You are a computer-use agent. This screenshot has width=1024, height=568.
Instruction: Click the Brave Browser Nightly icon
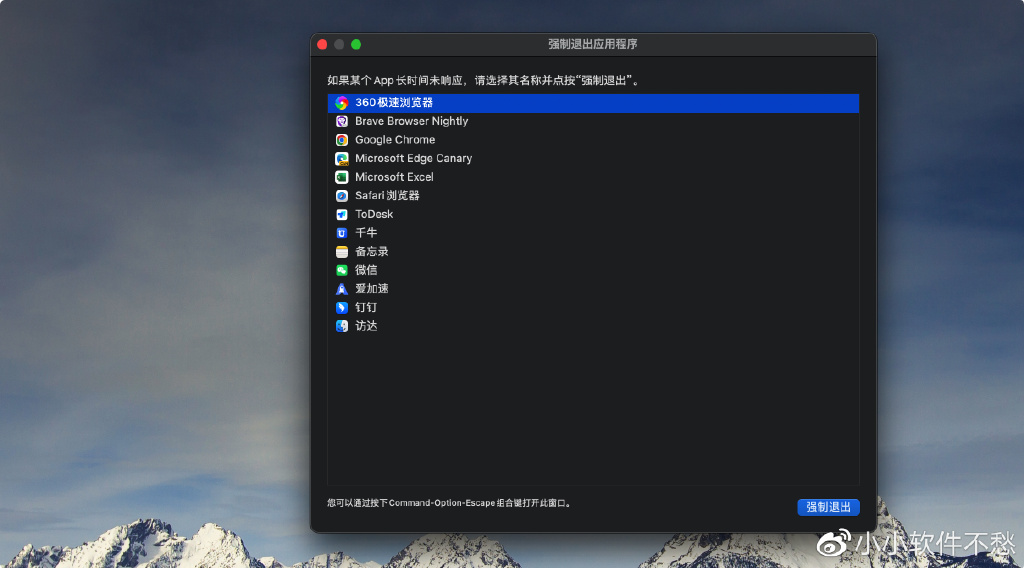(342, 121)
